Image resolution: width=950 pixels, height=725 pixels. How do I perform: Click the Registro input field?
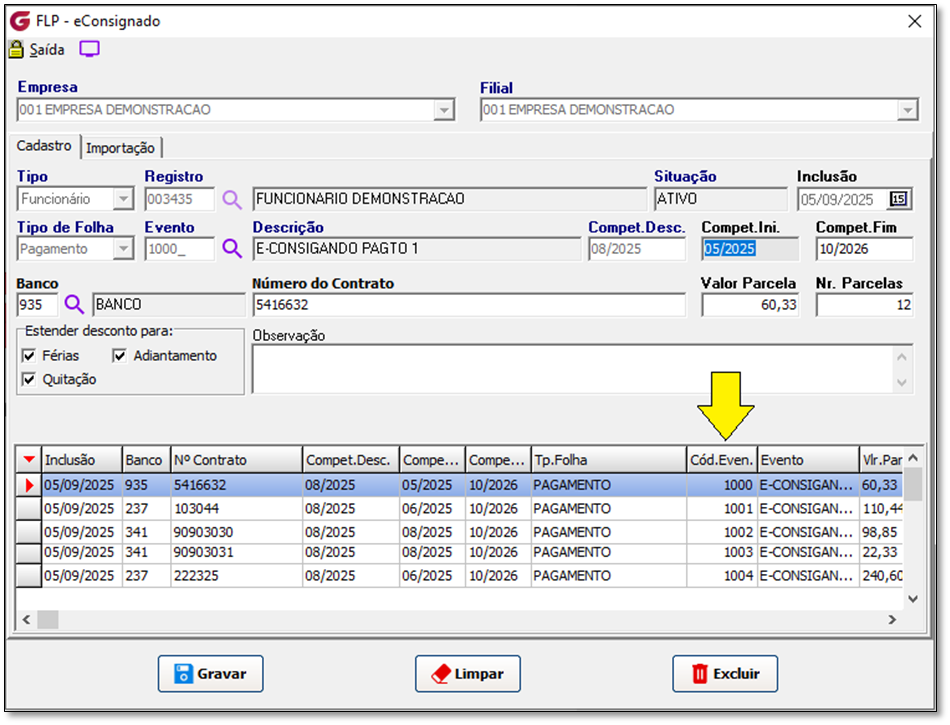[180, 199]
